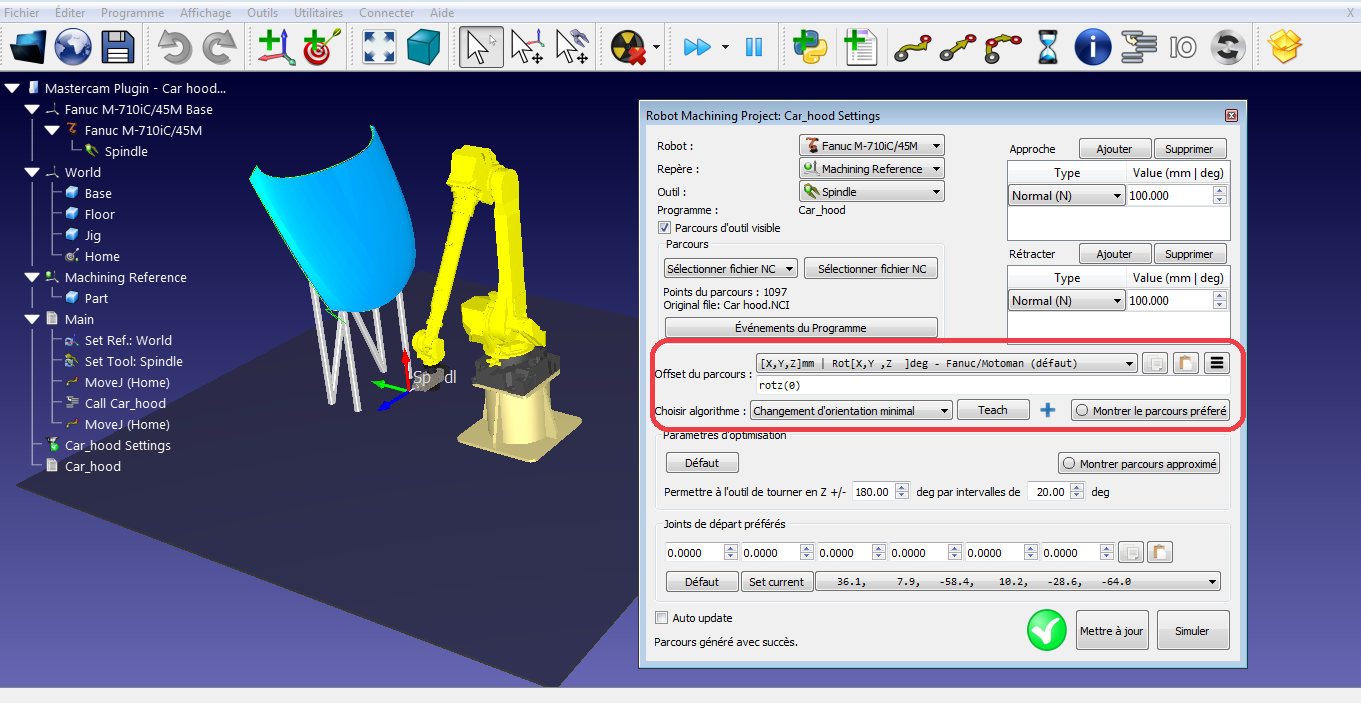Copy the path offset values

tap(1155, 363)
